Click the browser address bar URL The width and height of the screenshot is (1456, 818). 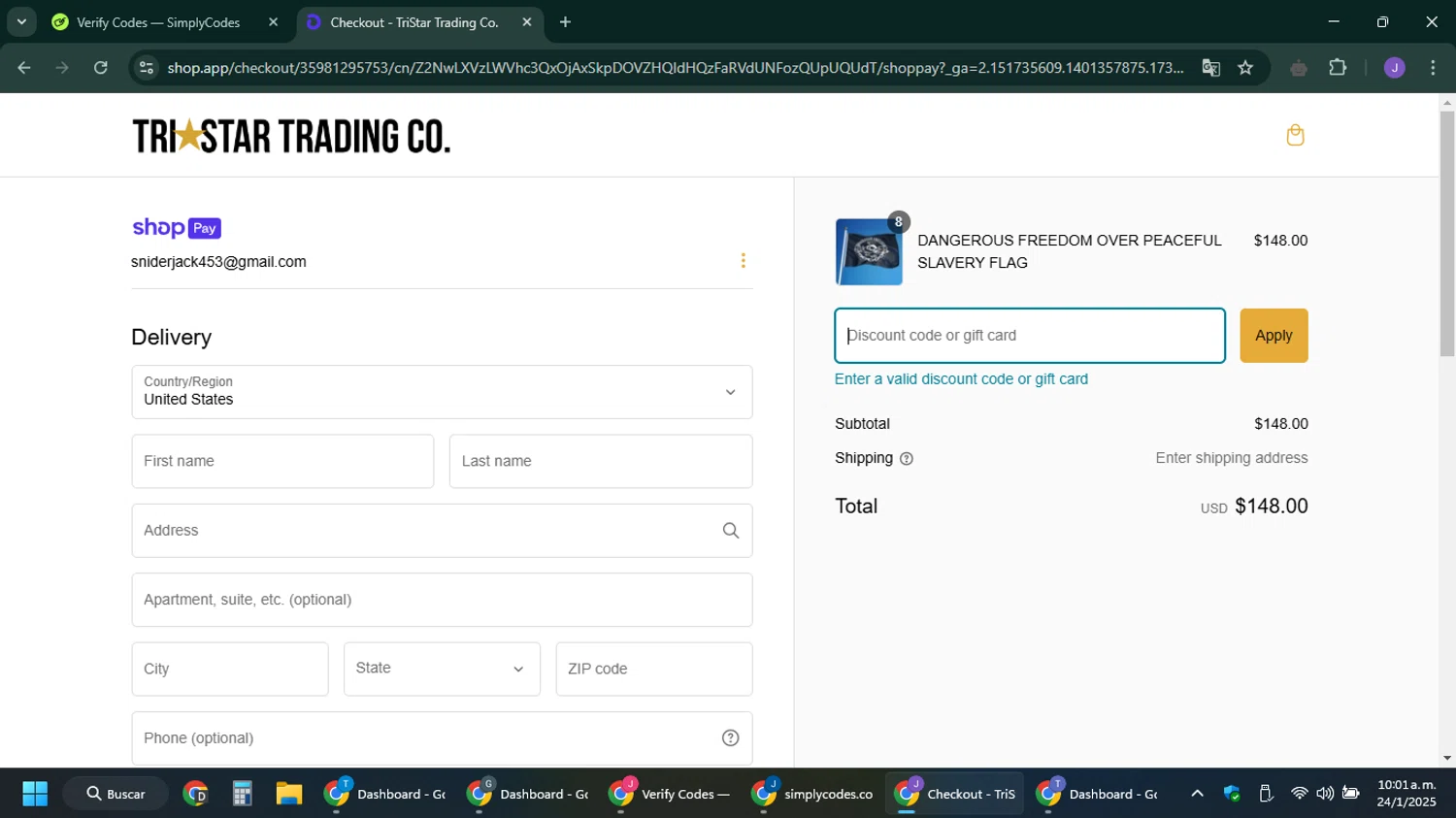coord(675,68)
